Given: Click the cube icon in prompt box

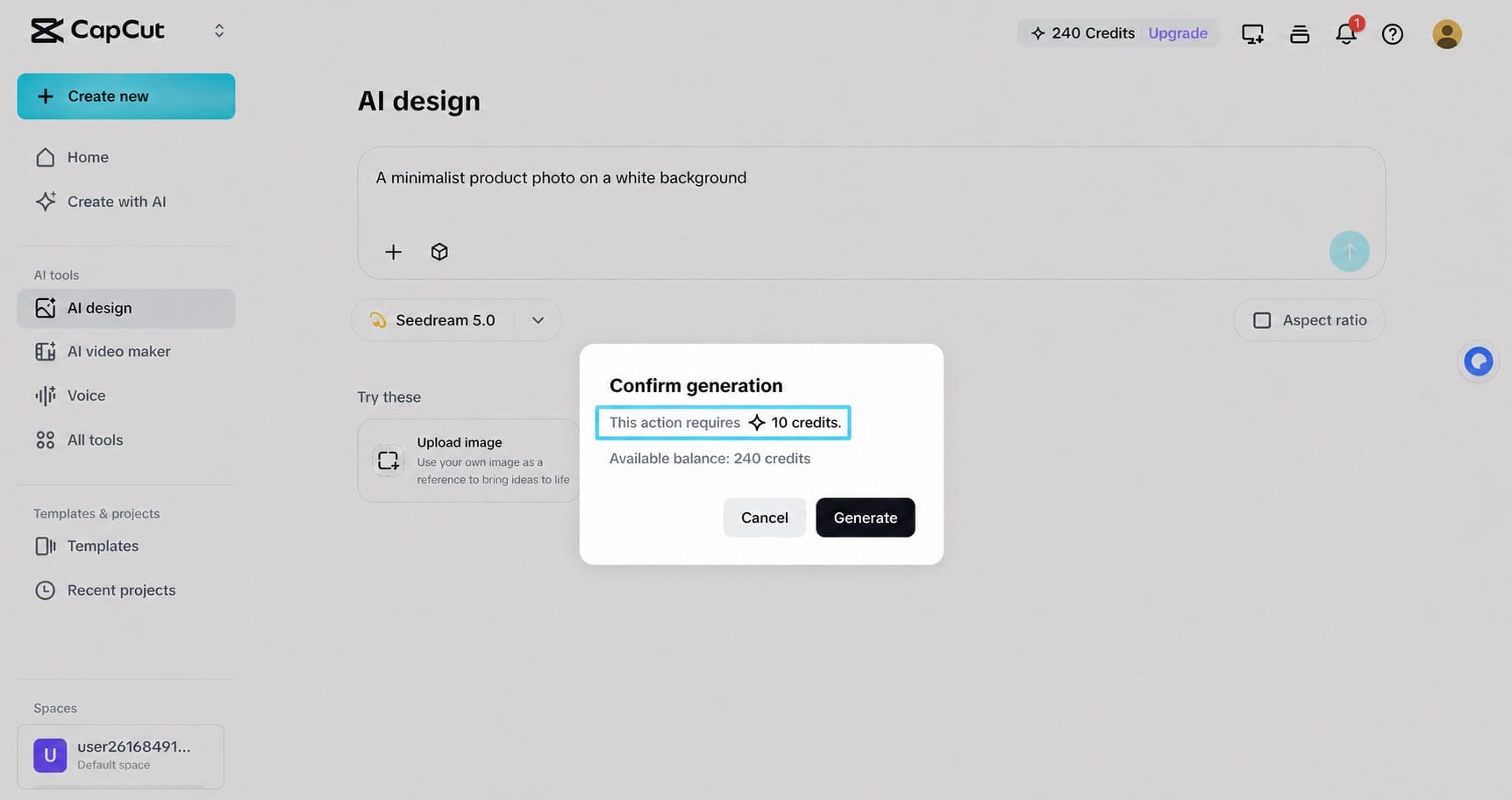Looking at the screenshot, I should (439, 253).
